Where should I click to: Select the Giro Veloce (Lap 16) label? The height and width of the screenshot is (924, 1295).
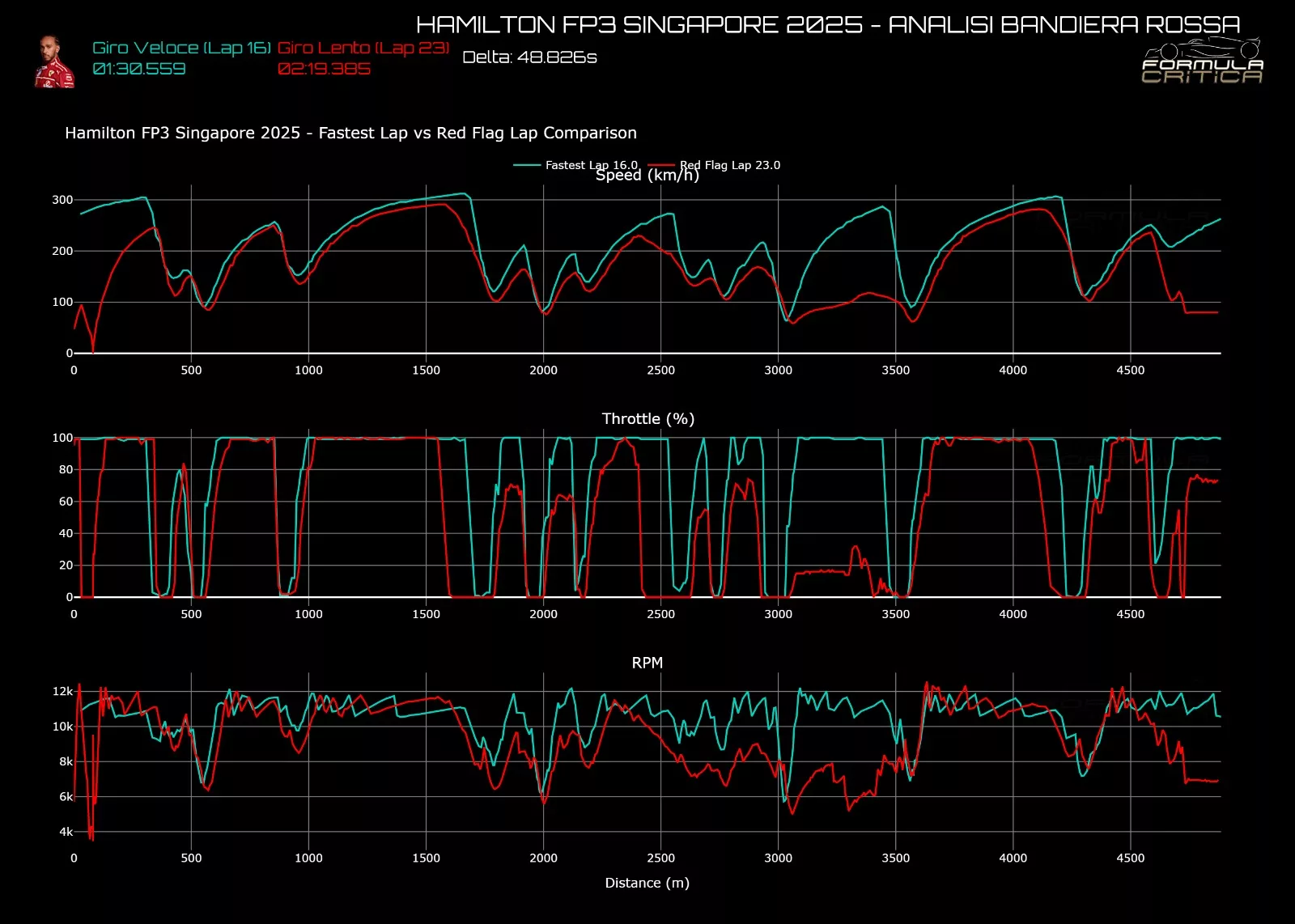click(x=181, y=48)
